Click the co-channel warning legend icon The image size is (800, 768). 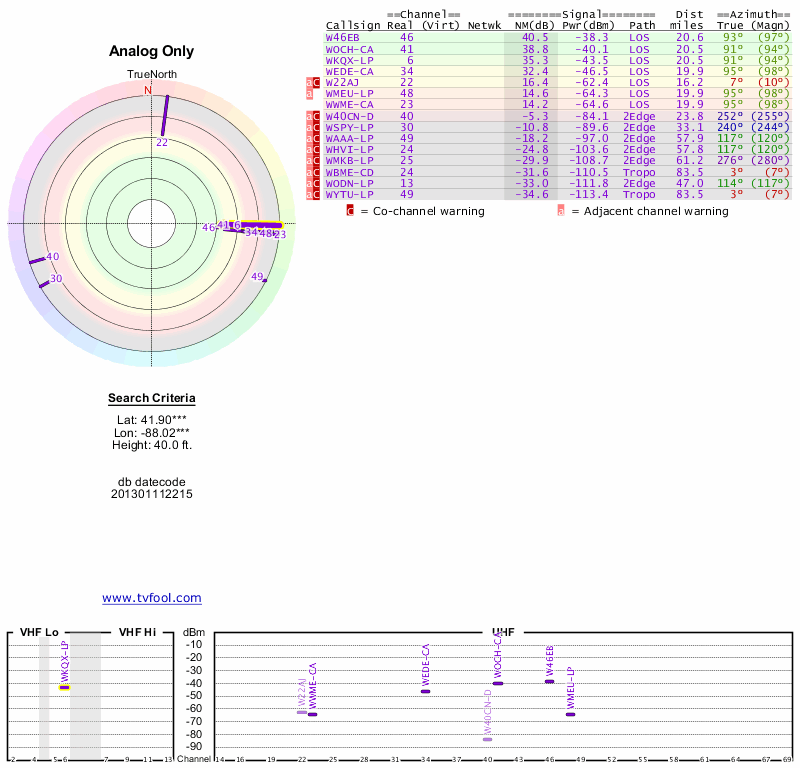[350, 211]
